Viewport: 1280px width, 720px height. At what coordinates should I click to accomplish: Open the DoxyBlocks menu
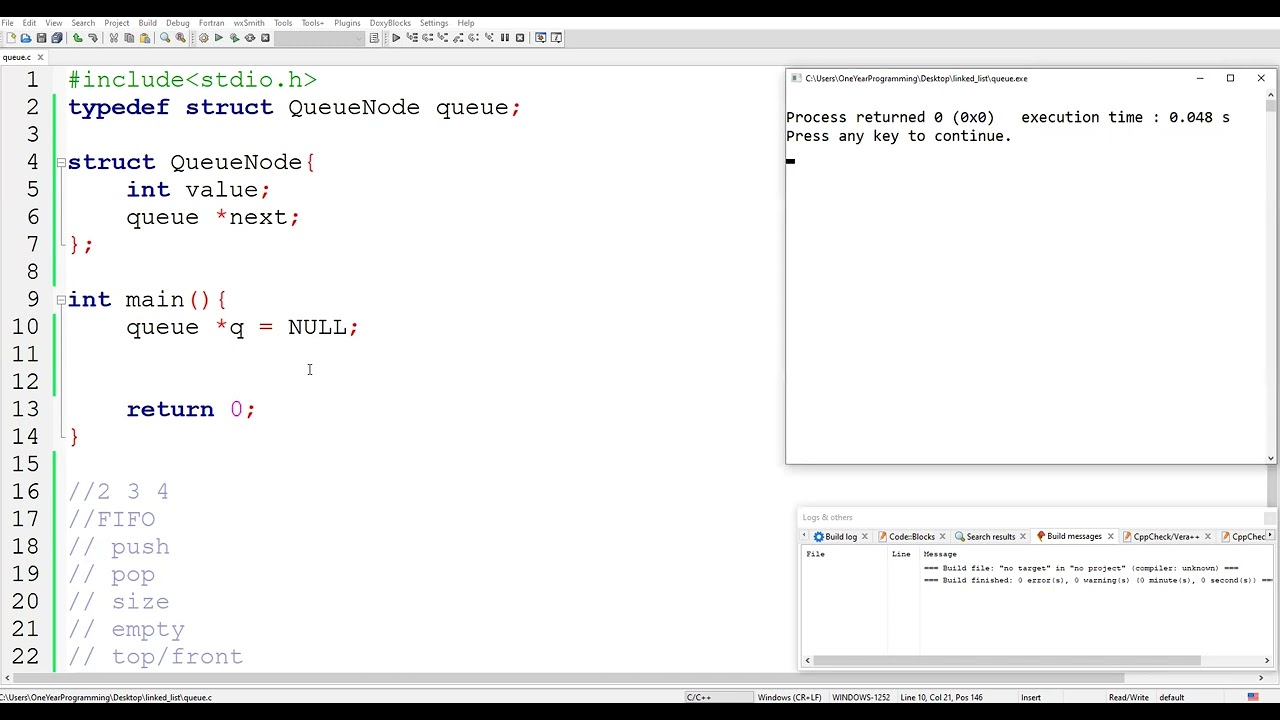pos(390,22)
